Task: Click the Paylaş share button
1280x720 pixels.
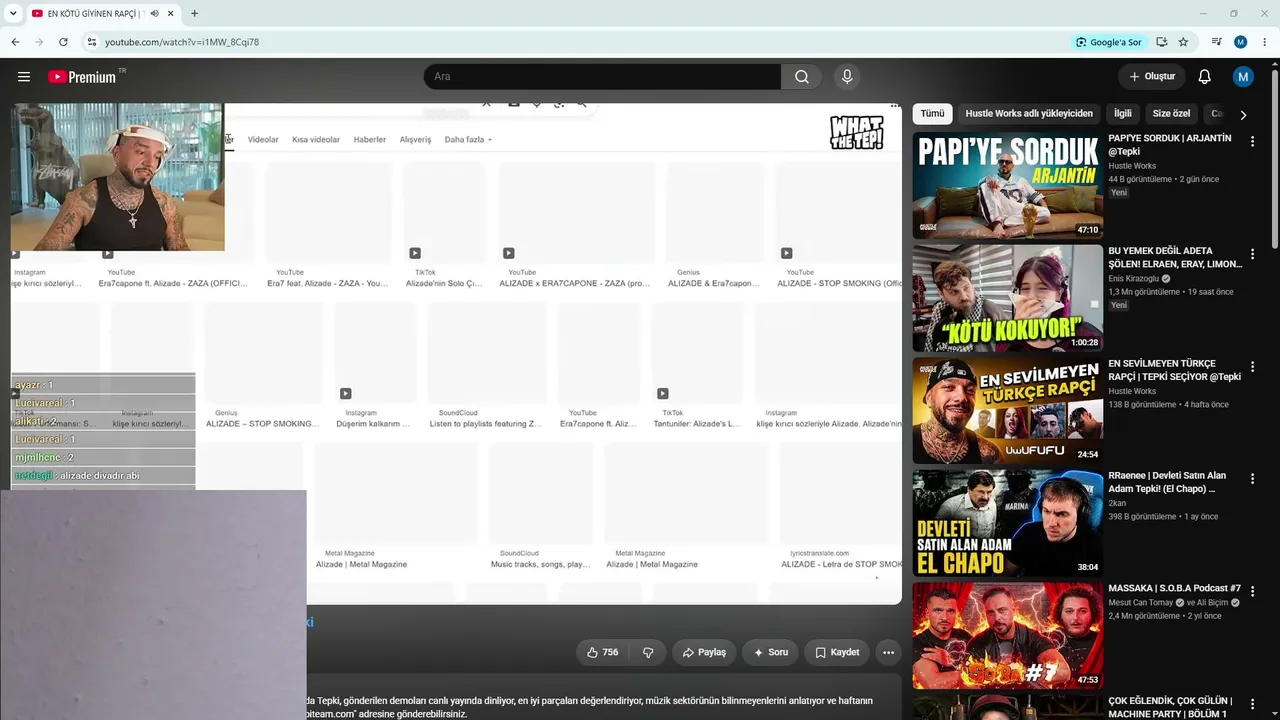Action: (704, 652)
